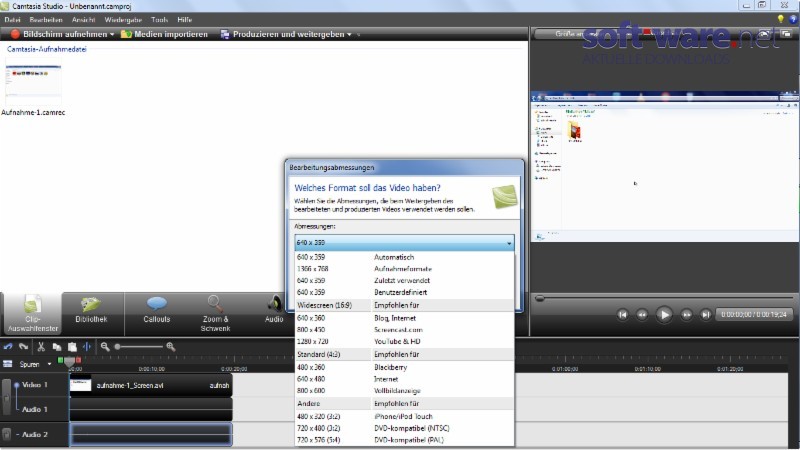Select 800 x 600 Vollbildanzeige
This screenshot has width=800, height=450.
(405, 391)
